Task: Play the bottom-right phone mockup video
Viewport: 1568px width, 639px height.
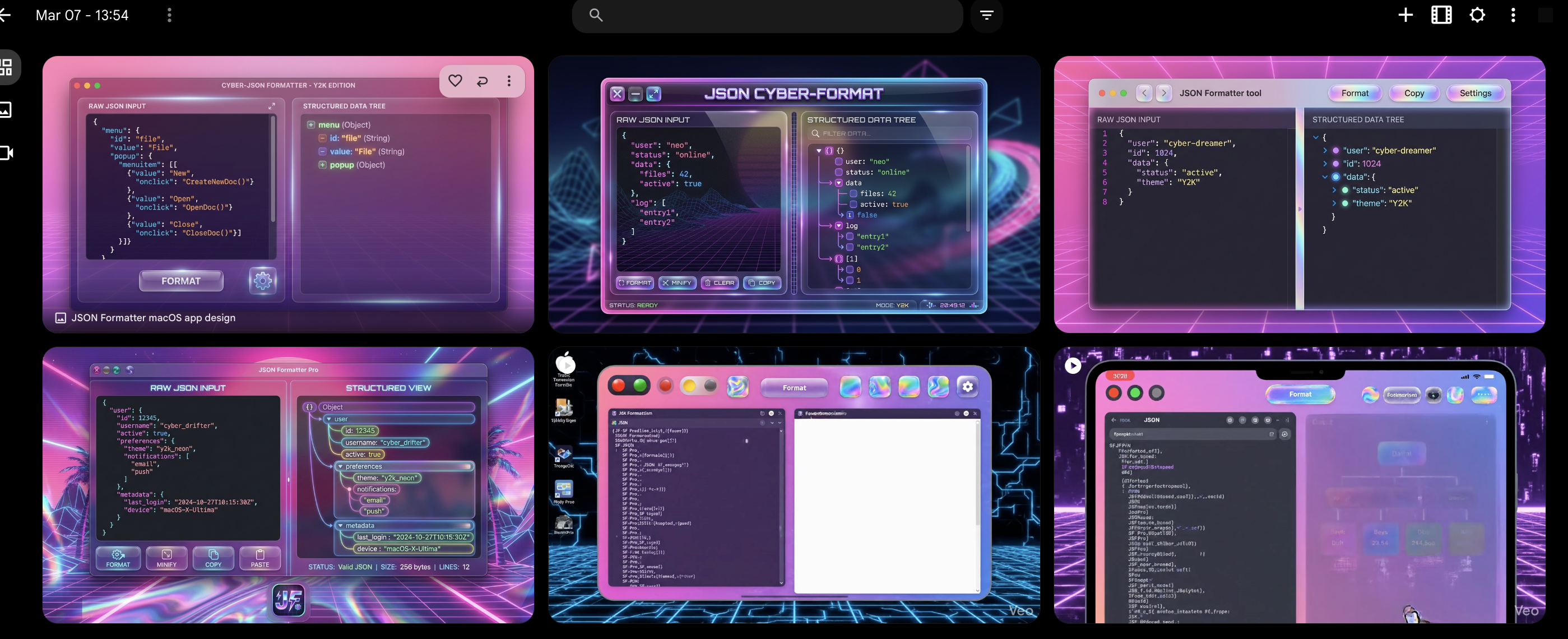Action: click(1073, 365)
